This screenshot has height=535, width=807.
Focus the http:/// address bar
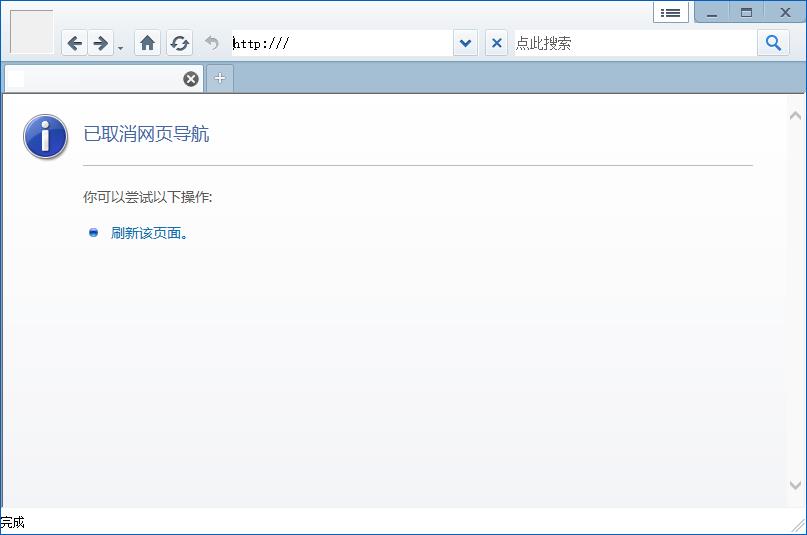coord(340,43)
